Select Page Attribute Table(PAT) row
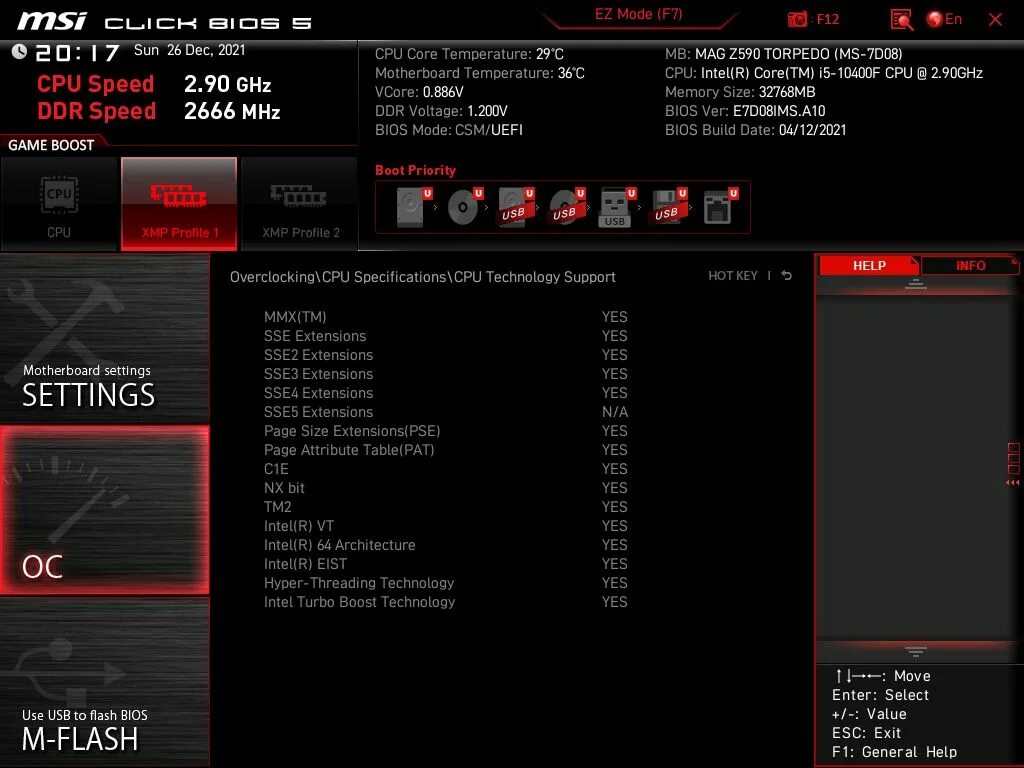The image size is (1024, 768). point(445,449)
